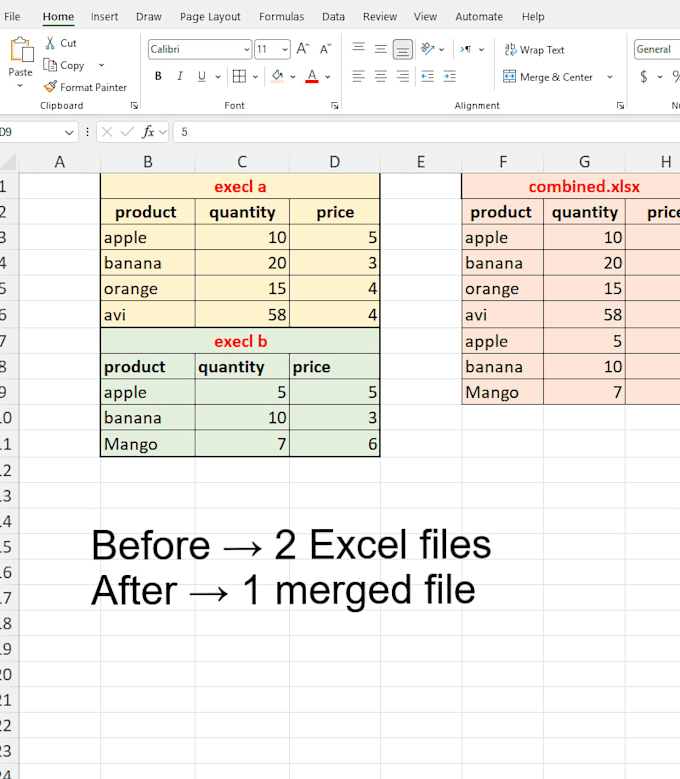Expand the underline style arrow
Viewport: 680px width, 779px height.
pyautogui.click(x=218, y=77)
